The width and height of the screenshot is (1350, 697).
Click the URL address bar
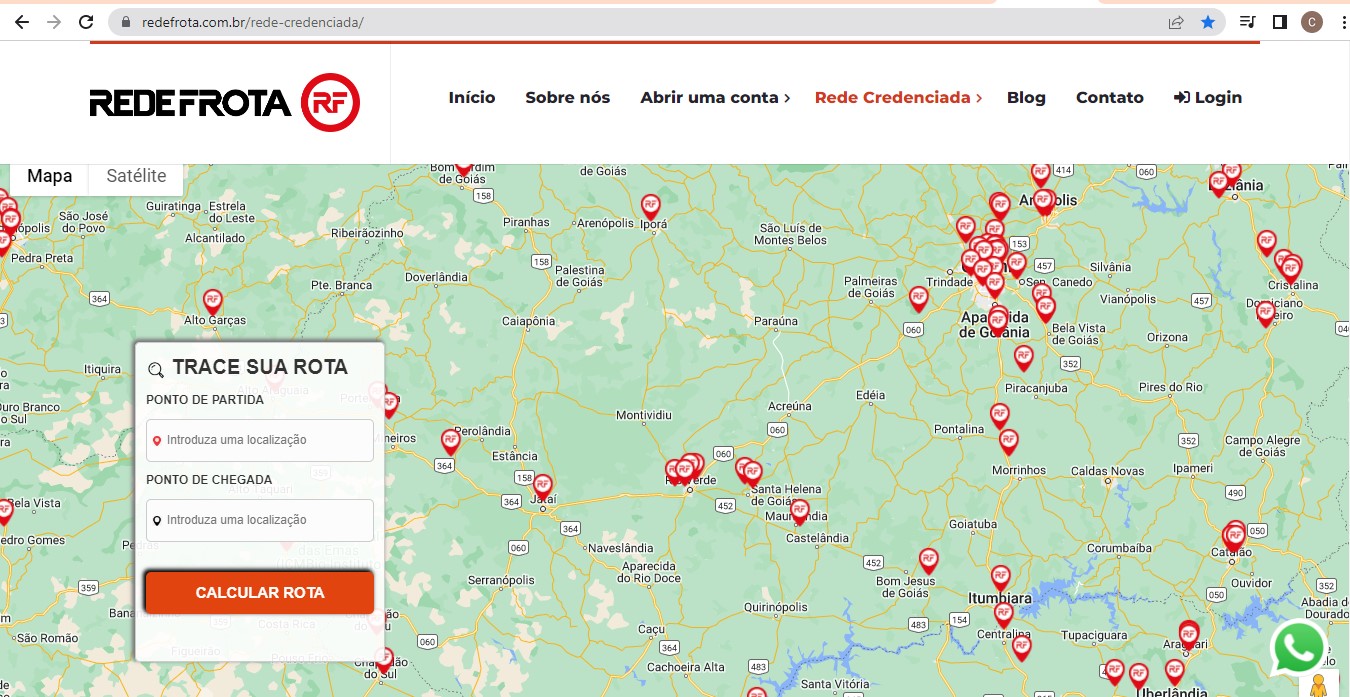click(x=640, y=22)
